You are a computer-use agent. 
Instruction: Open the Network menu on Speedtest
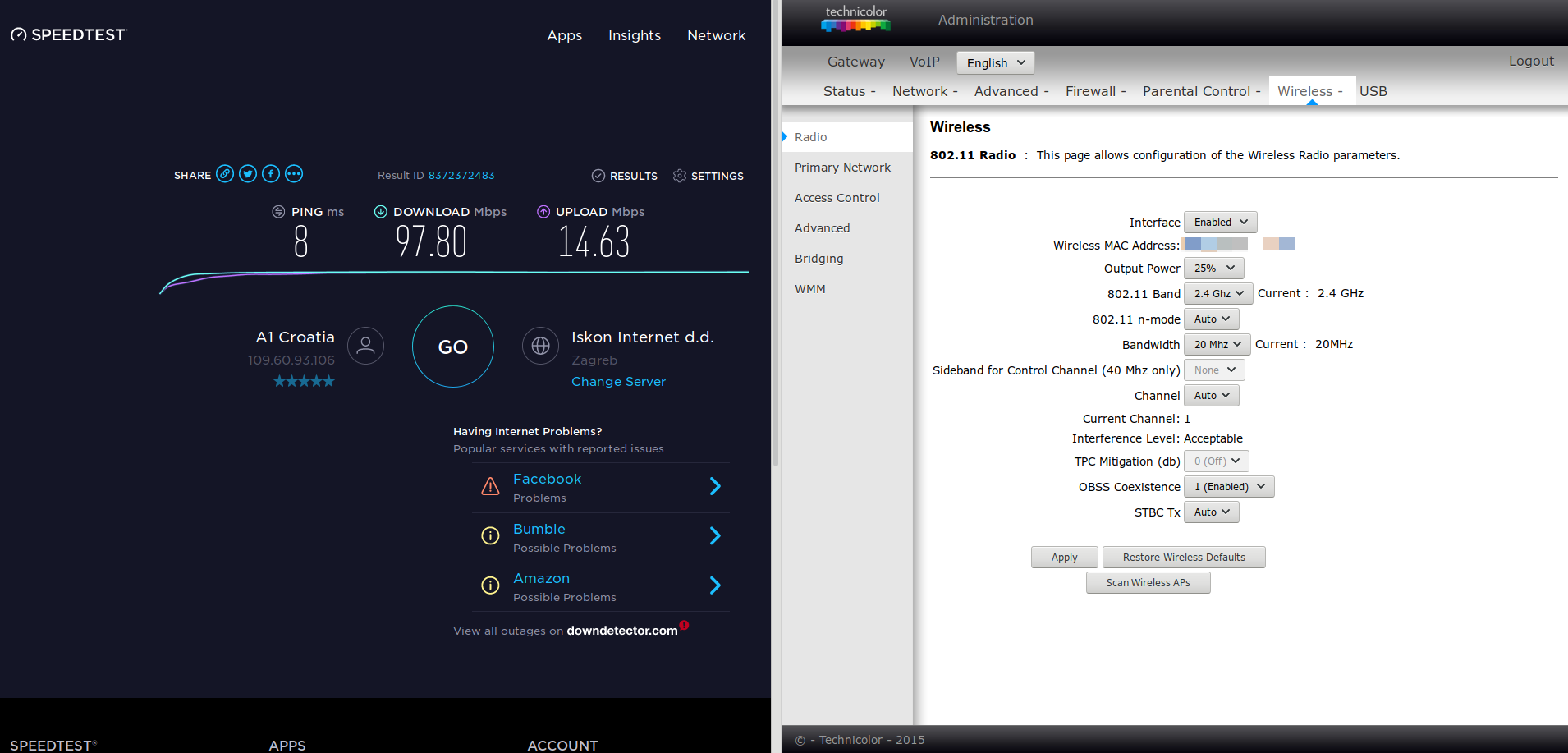tap(717, 35)
